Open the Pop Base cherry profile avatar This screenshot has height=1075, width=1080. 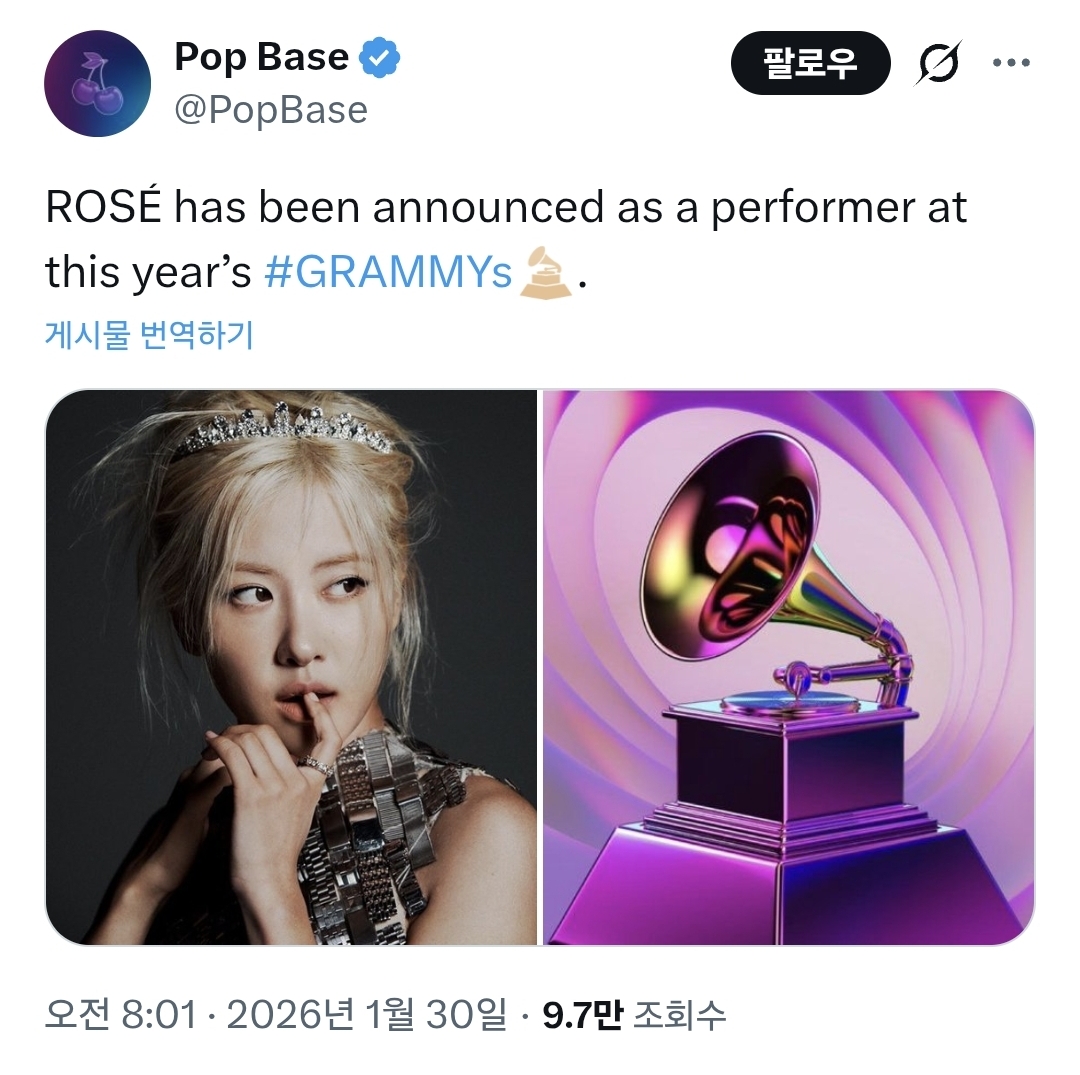pyautogui.click(x=98, y=83)
